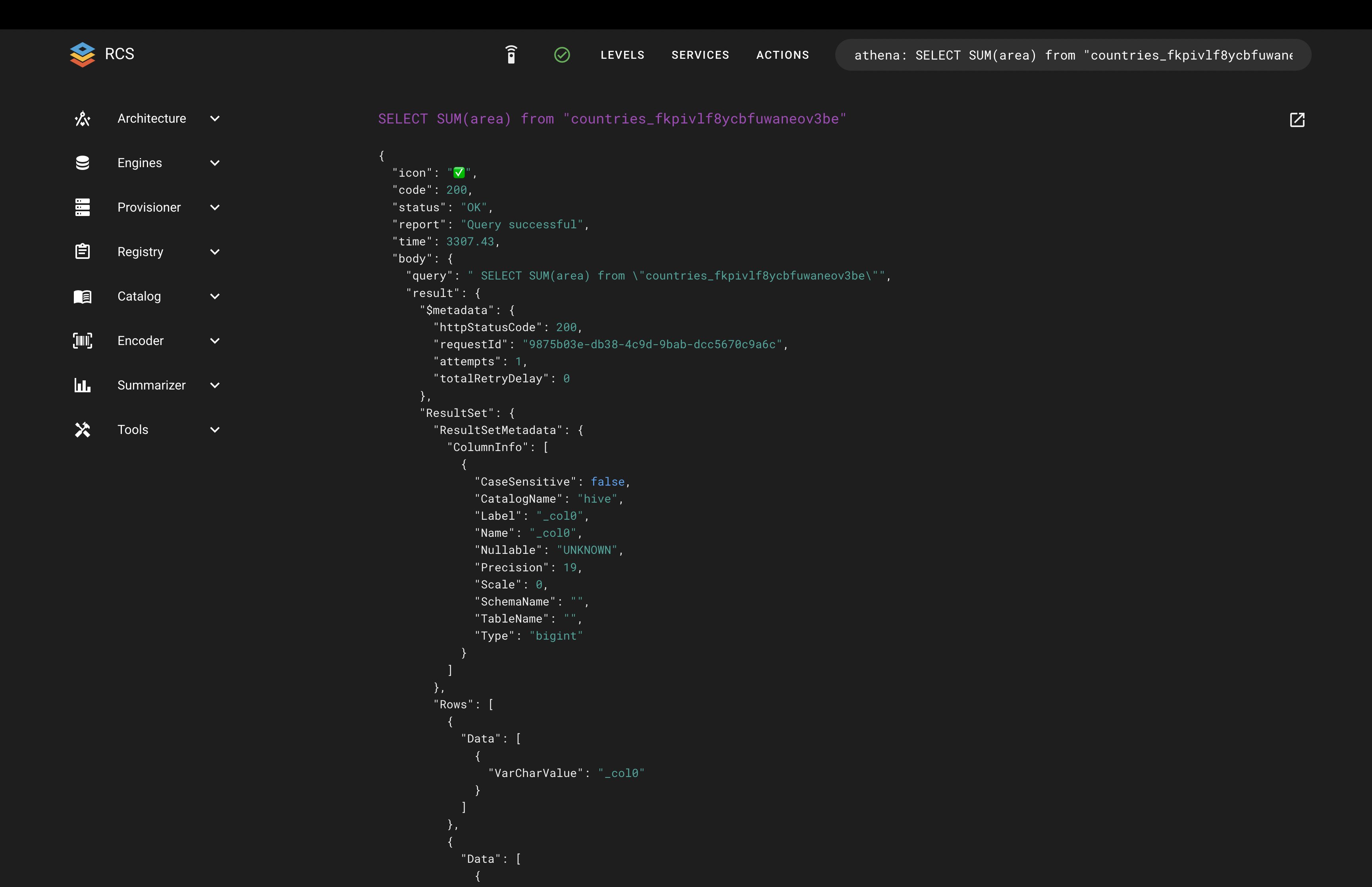
Task: Switch to the LEVELS view
Action: point(622,55)
